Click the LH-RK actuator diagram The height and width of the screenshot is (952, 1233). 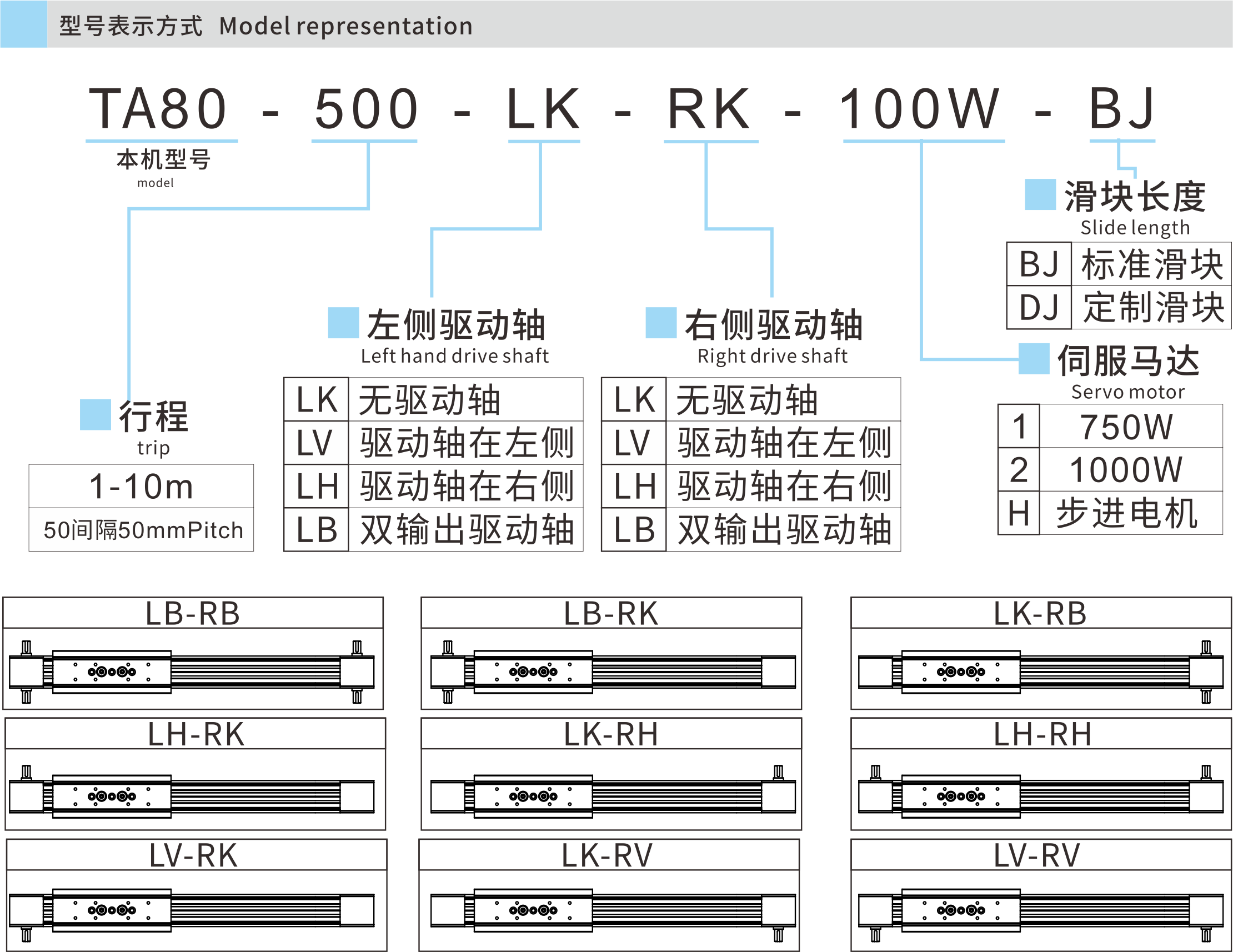point(192,795)
